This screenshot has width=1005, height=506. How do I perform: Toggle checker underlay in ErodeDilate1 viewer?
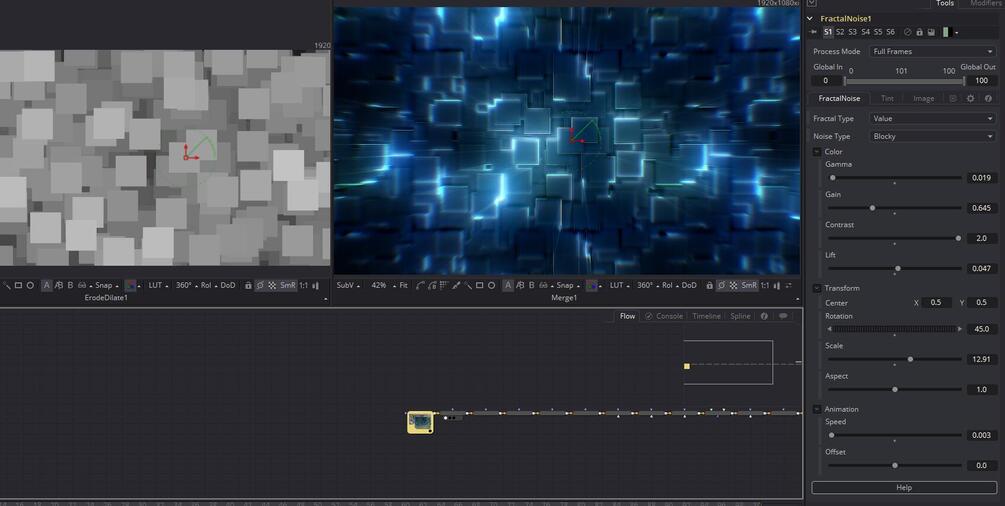[x=272, y=285]
